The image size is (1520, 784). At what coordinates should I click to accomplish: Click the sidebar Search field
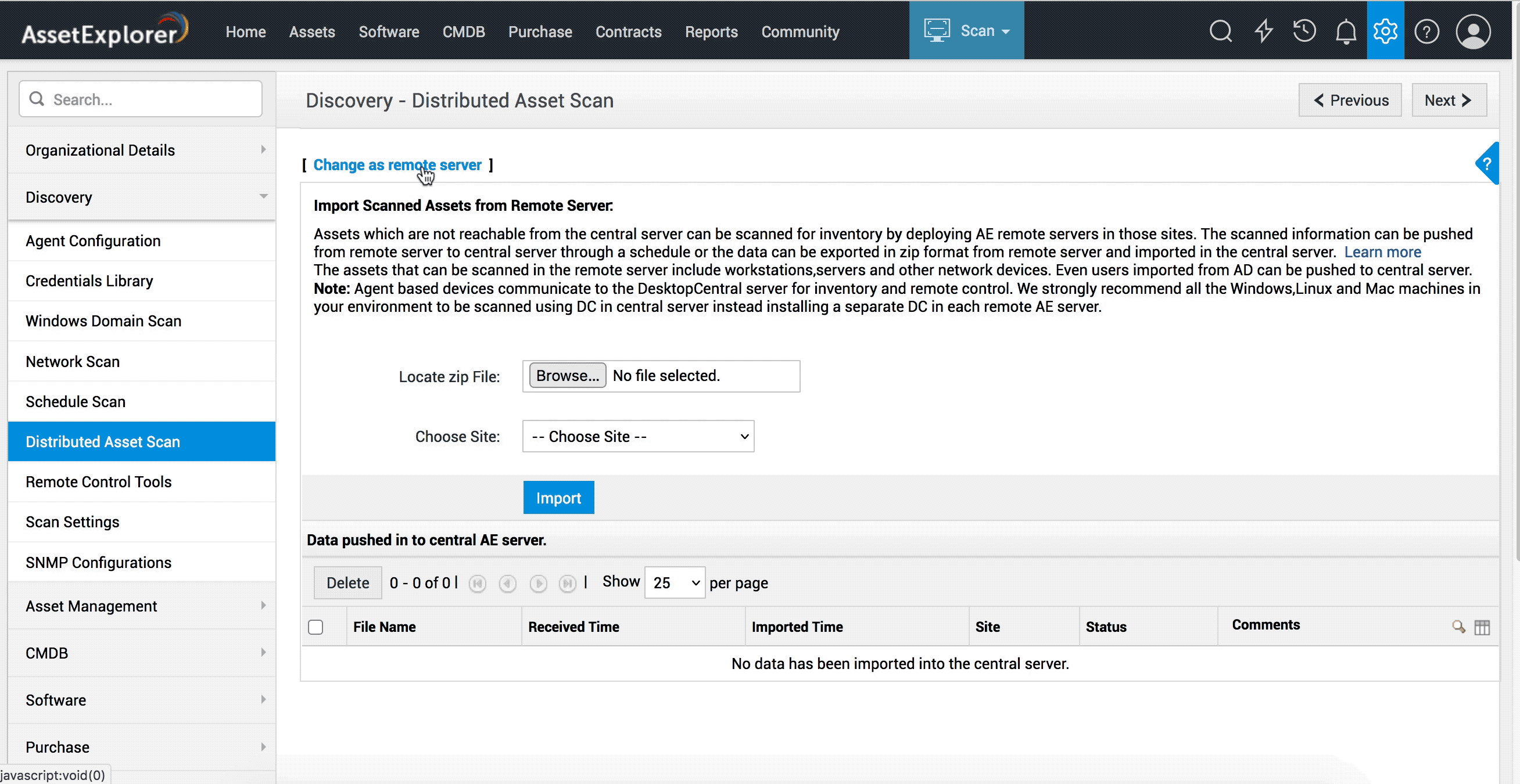(x=142, y=99)
